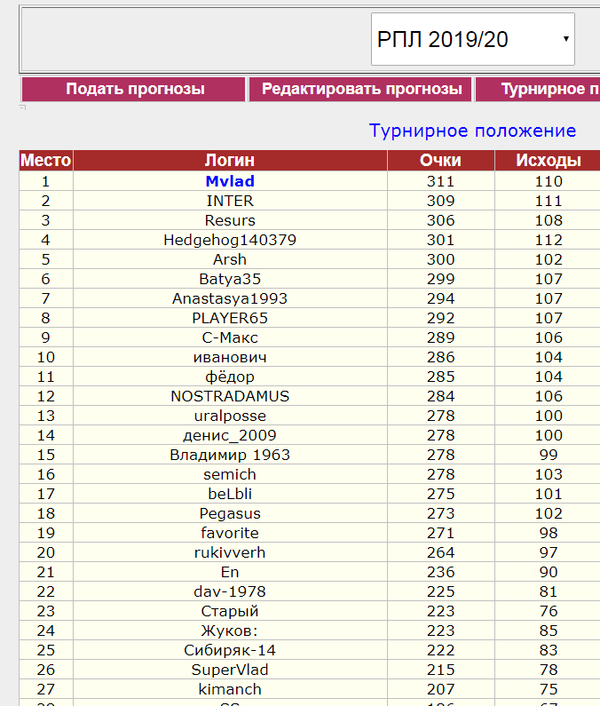The height and width of the screenshot is (706, 600).
Task: Click С-Макс points value 289
Action: [x=441, y=337]
